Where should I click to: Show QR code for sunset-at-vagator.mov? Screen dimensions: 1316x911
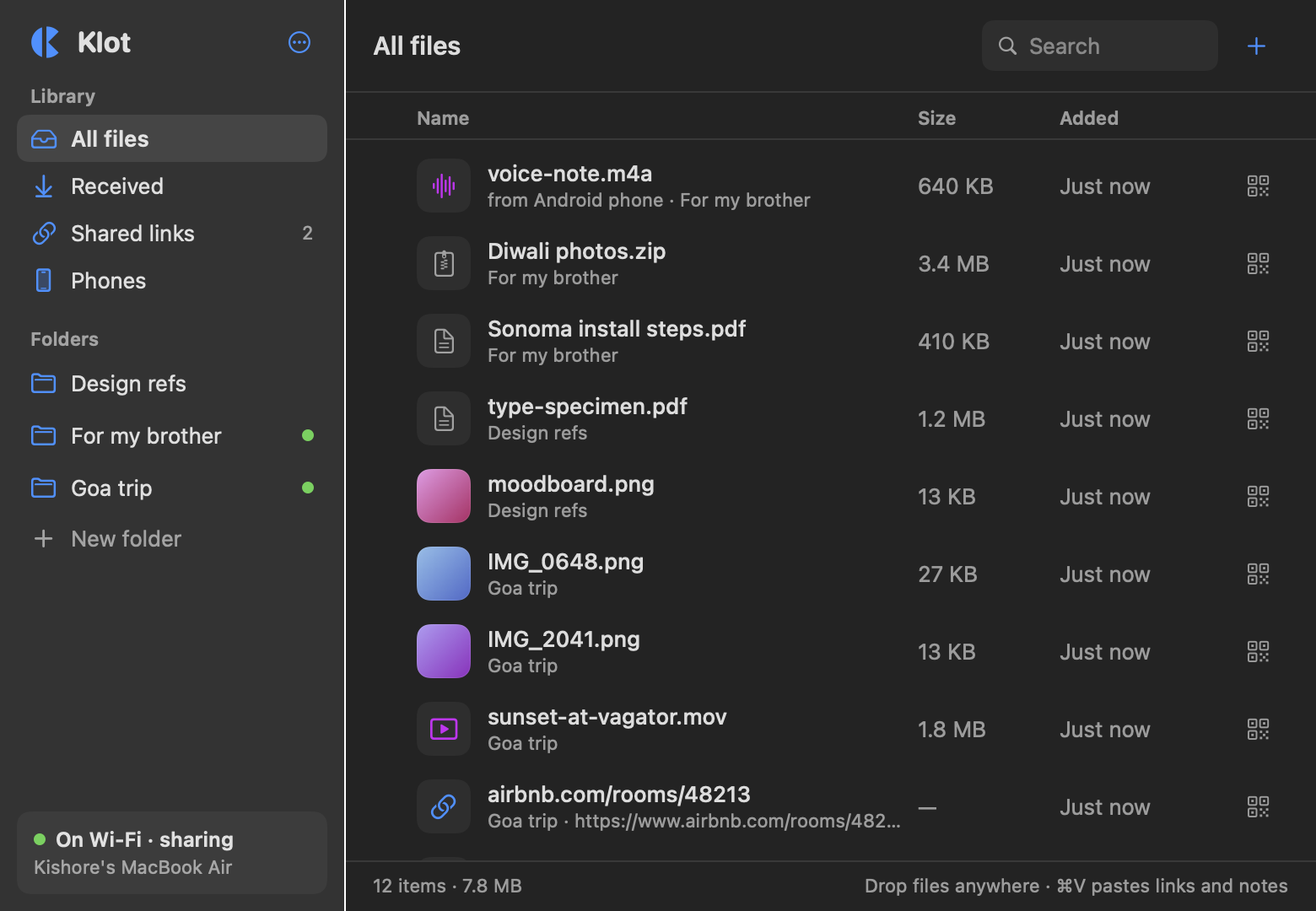(x=1258, y=729)
